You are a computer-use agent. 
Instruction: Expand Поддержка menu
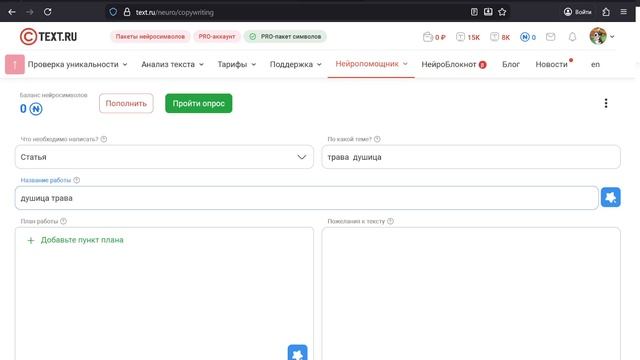[296, 64]
